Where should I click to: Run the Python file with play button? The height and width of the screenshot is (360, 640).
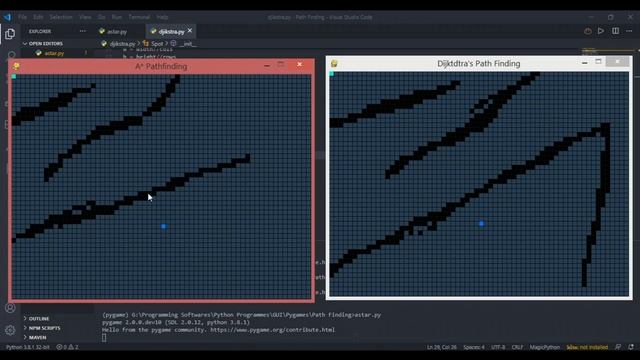tap(601, 31)
